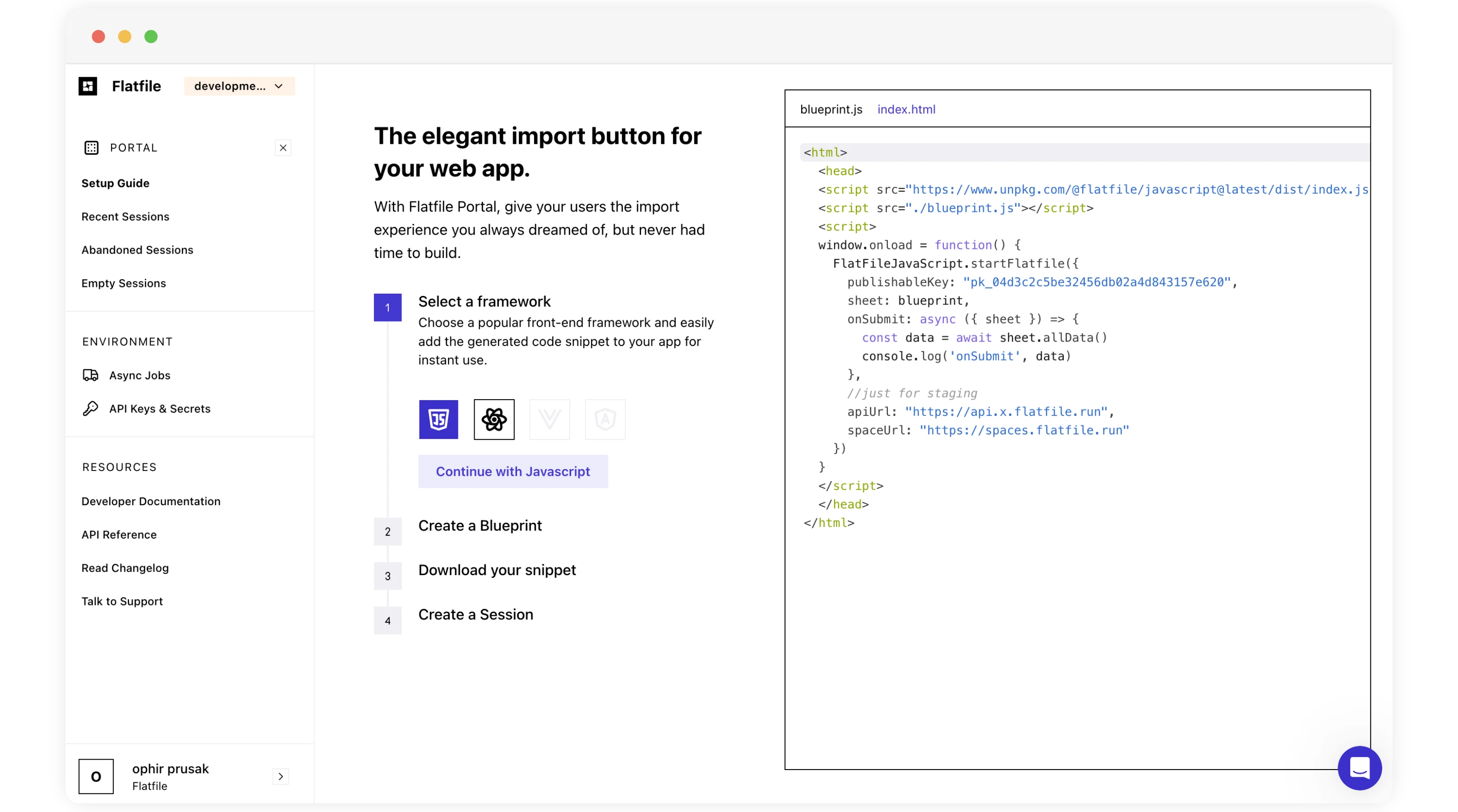1458x812 pixels.
Task: Go to Recent Sessions
Action: pyautogui.click(x=125, y=217)
